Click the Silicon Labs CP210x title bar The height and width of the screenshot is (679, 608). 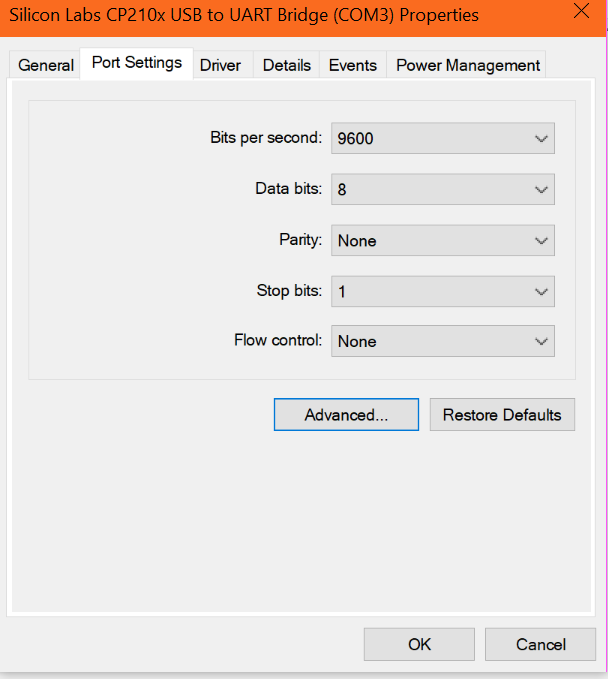[x=250, y=15]
